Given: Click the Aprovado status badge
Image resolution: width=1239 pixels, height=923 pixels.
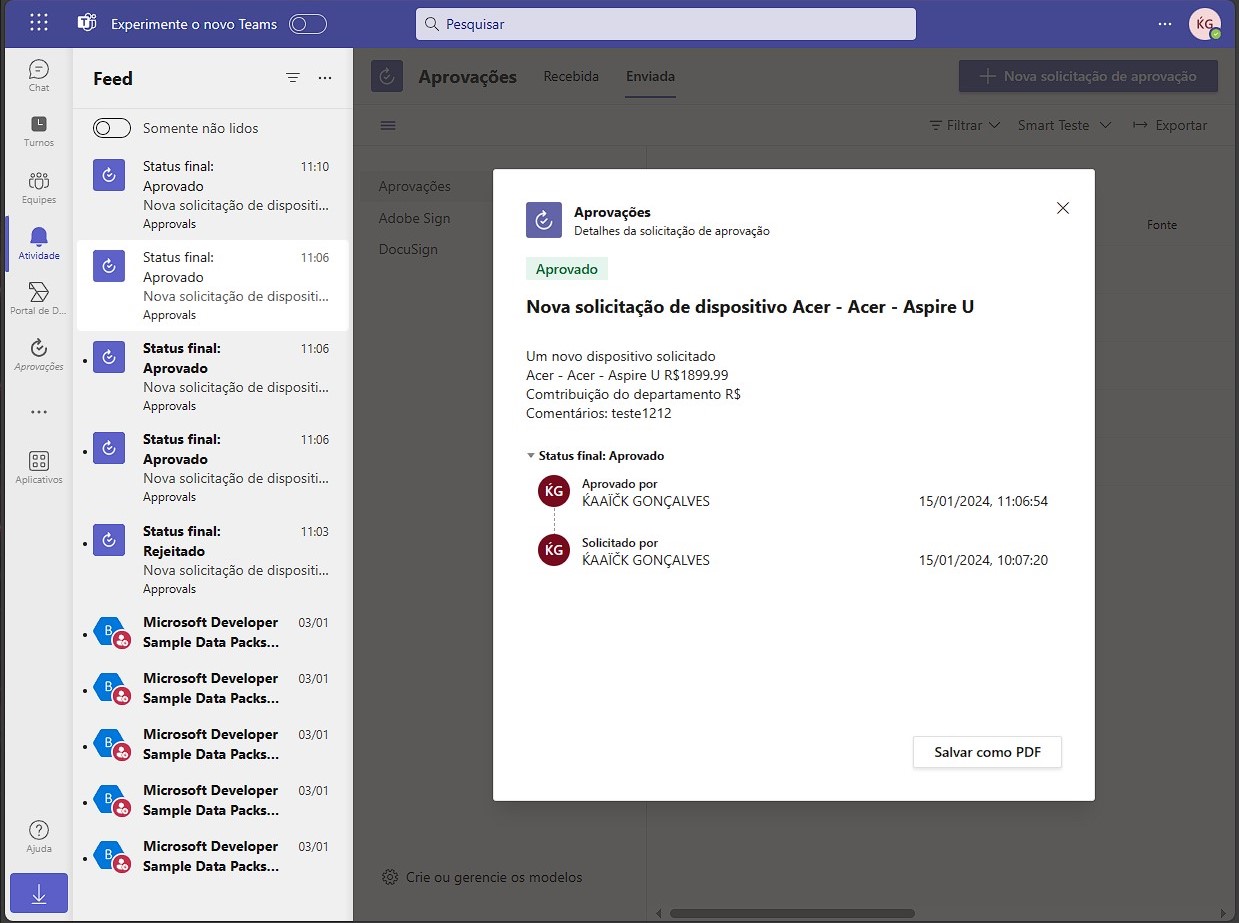Looking at the screenshot, I should (x=567, y=269).
